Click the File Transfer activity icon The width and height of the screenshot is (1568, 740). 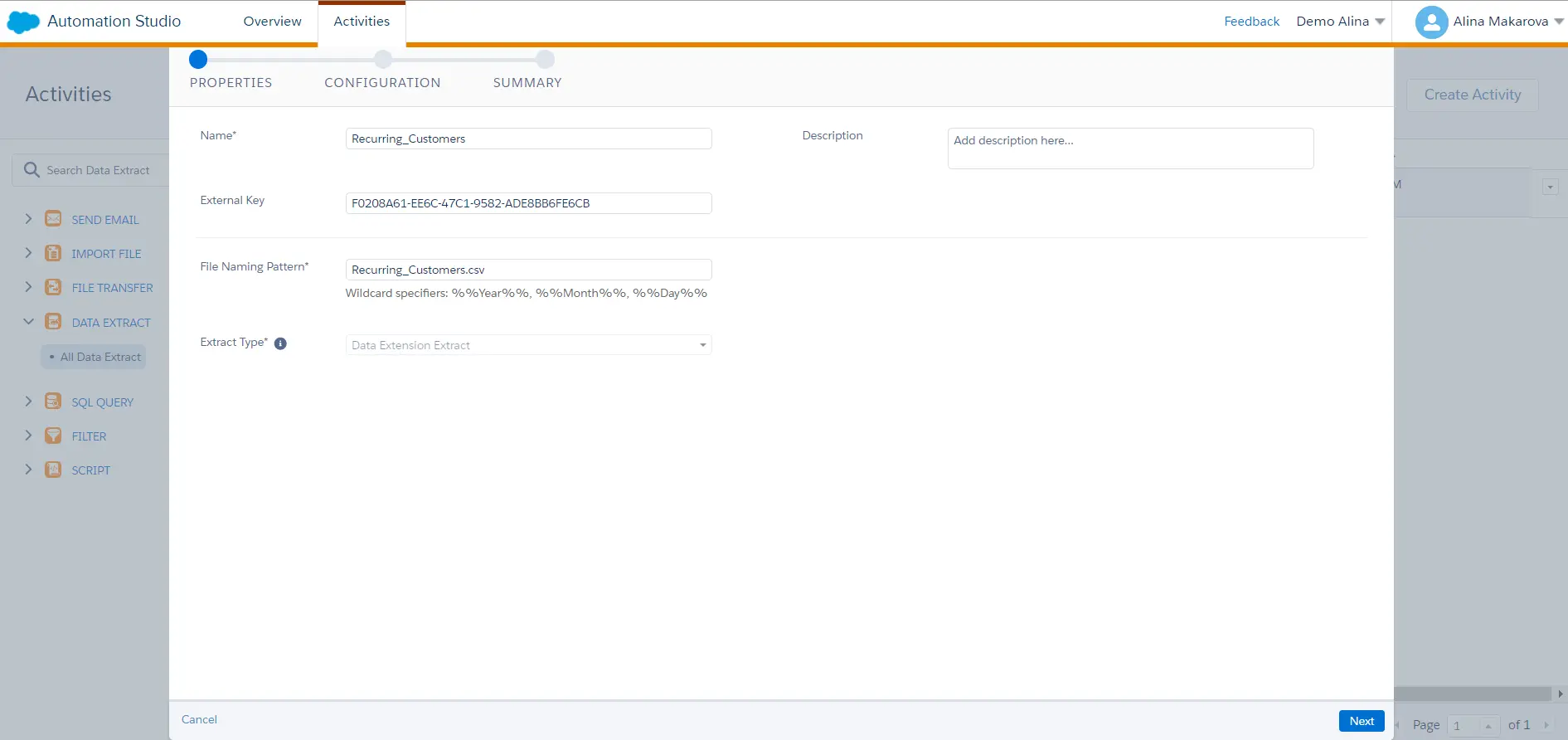(x=53, y=287)
